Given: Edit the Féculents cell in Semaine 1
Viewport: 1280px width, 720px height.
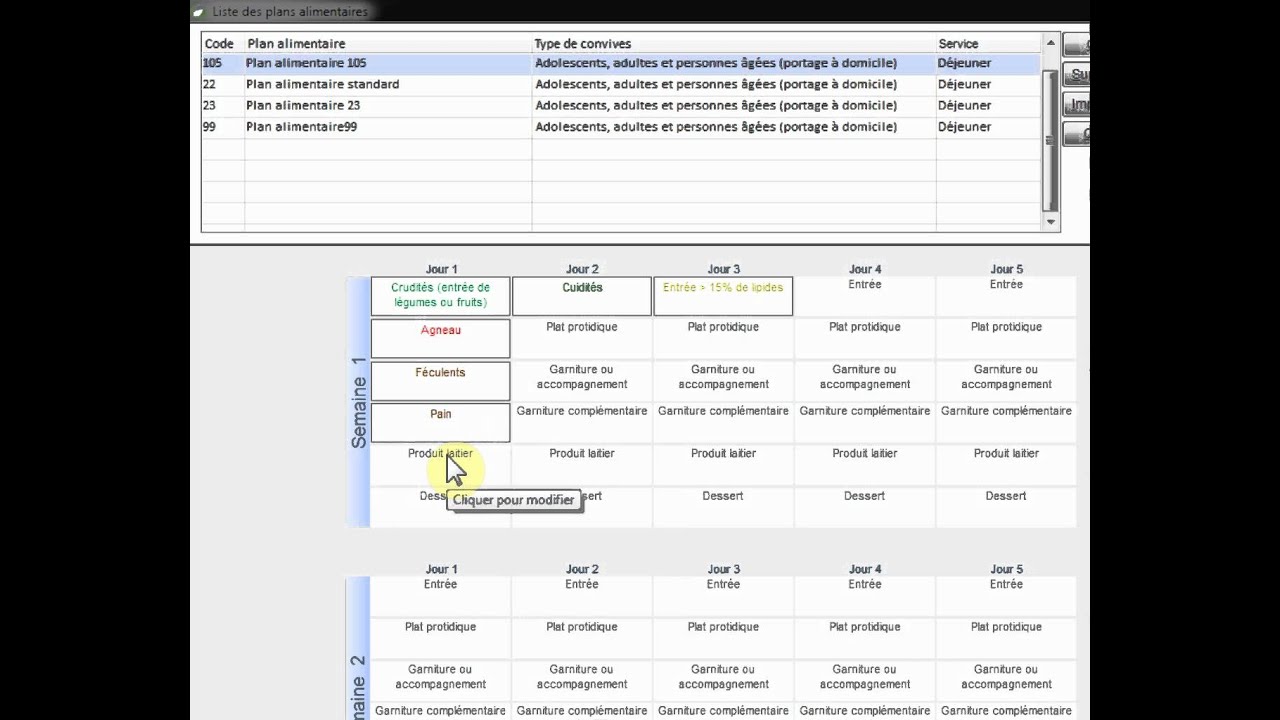Looking at the screenshot, I should [x=440, y=381].
